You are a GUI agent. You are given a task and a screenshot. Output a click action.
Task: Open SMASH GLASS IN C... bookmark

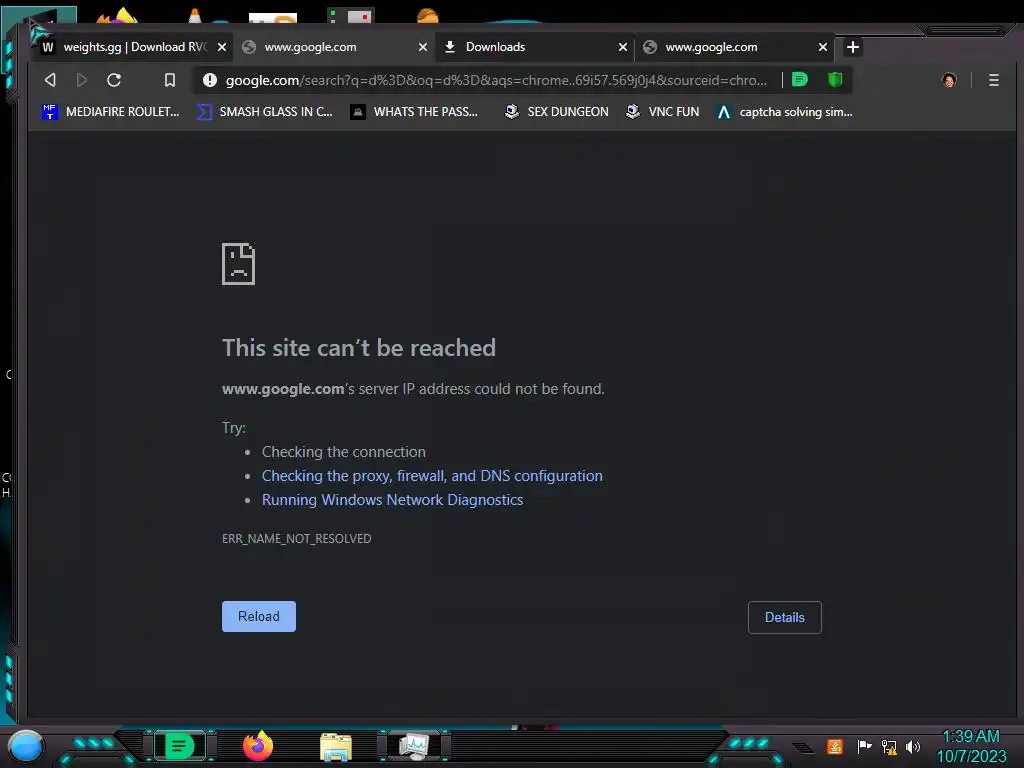(x=264, y=112)
